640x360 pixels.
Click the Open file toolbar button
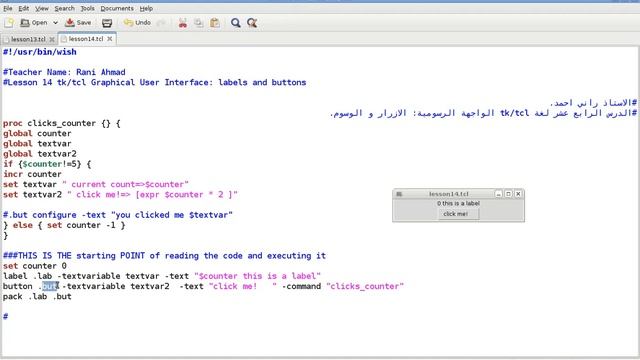(34, 23)
